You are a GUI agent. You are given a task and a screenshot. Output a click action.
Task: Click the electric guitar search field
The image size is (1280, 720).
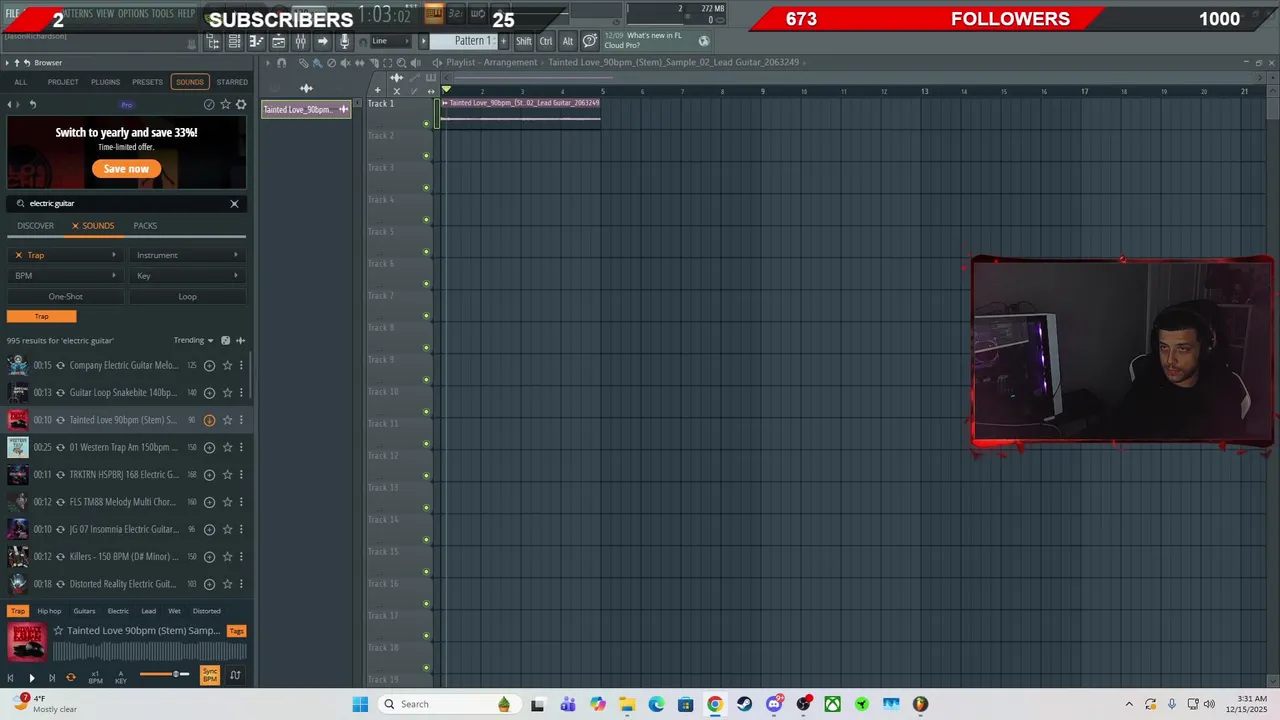point(125,204)
